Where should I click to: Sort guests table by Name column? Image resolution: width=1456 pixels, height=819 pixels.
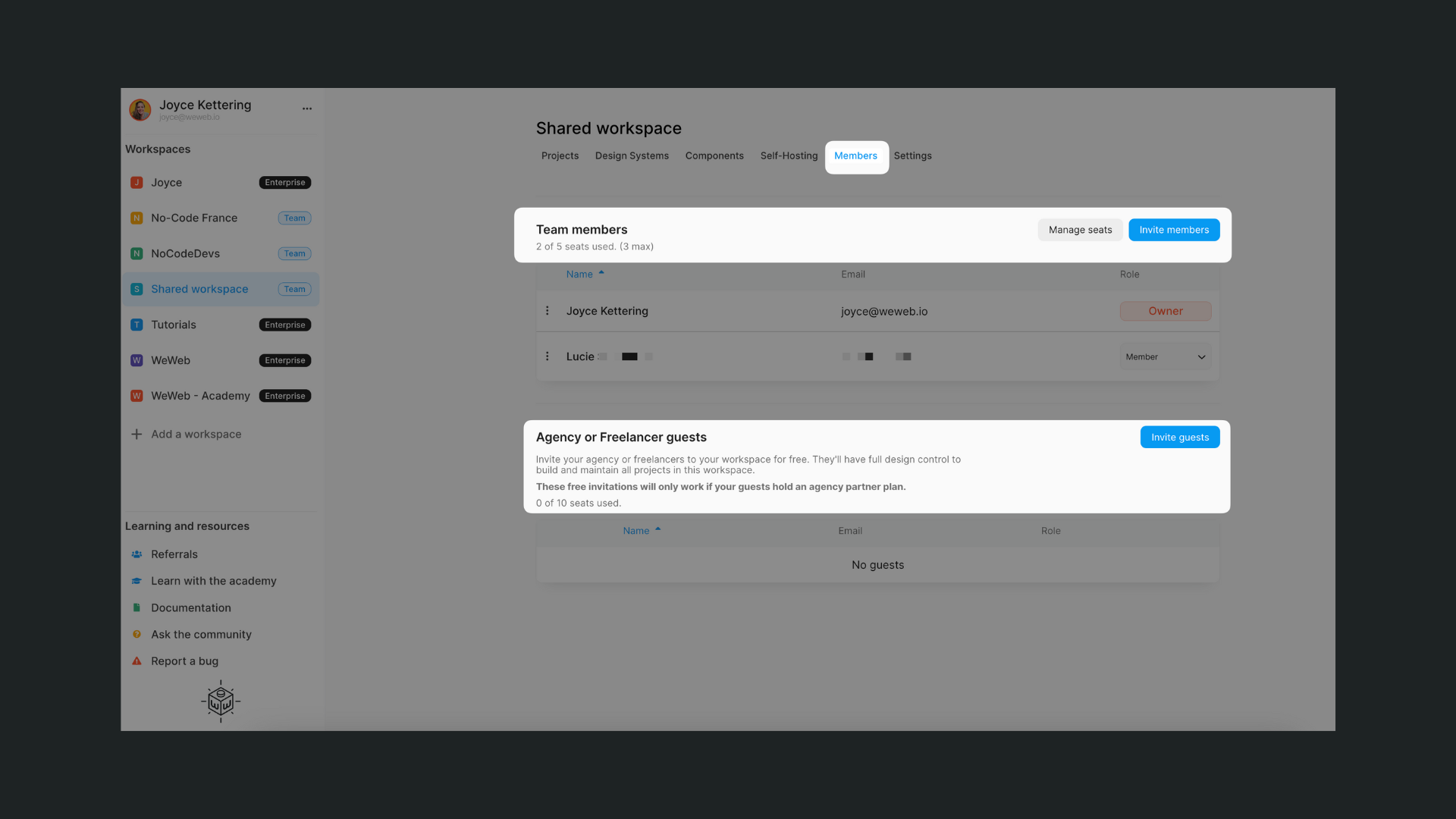[x=636, y=531]
